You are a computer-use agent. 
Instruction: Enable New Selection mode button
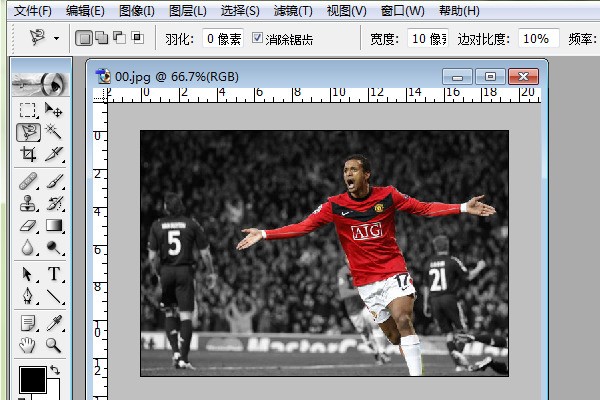(84, 39)
